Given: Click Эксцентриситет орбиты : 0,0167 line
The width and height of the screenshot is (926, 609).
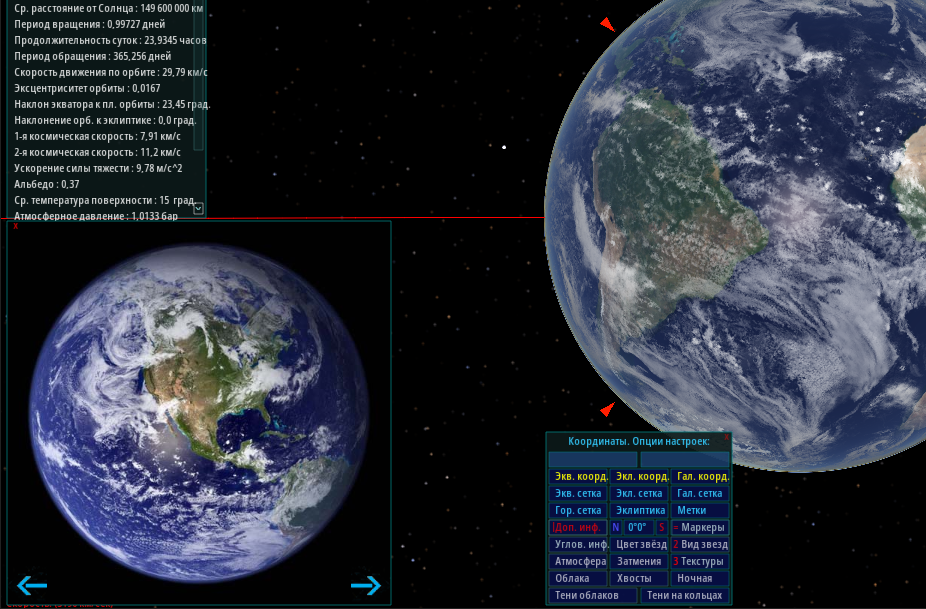Looking at the screenshot, I should 87,89.
